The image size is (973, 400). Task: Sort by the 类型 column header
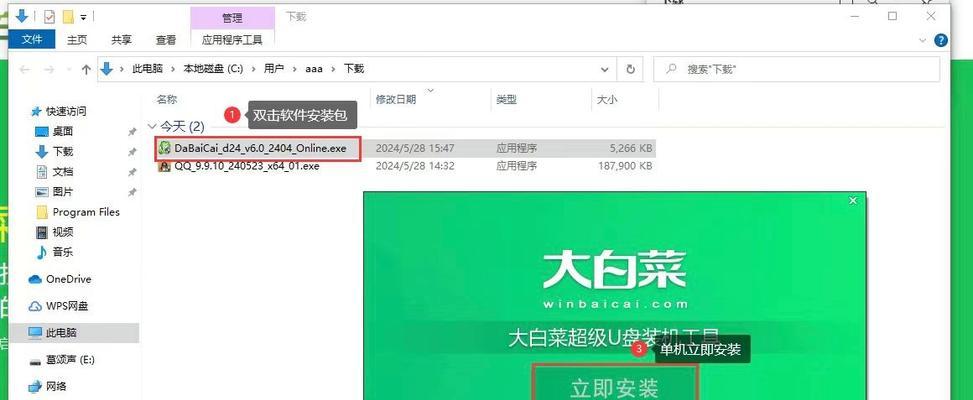click(x=506, y=99)
